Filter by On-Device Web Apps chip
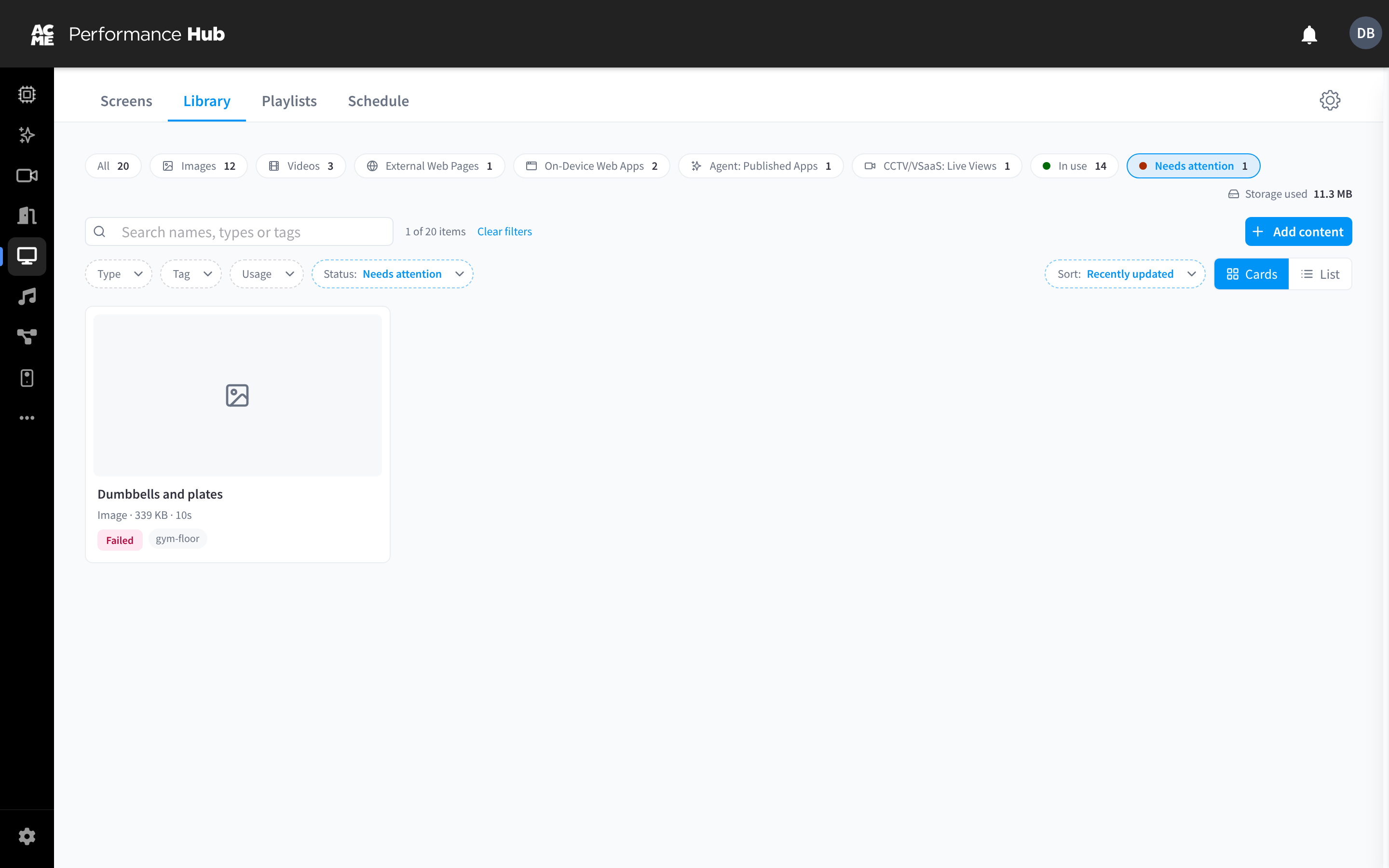This screenshot has height=868, width=1389. click(x=591, y=166)
